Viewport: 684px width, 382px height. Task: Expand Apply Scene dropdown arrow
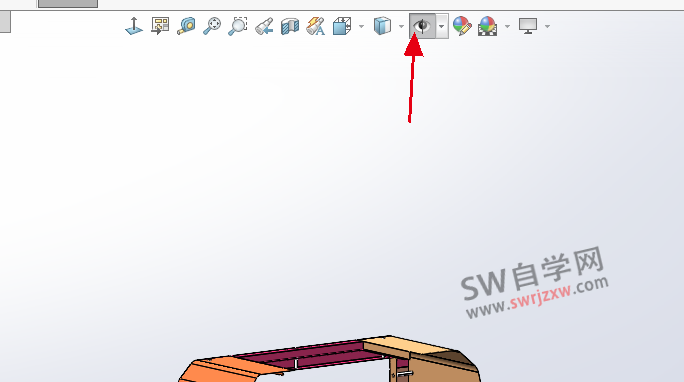point(507,27)
